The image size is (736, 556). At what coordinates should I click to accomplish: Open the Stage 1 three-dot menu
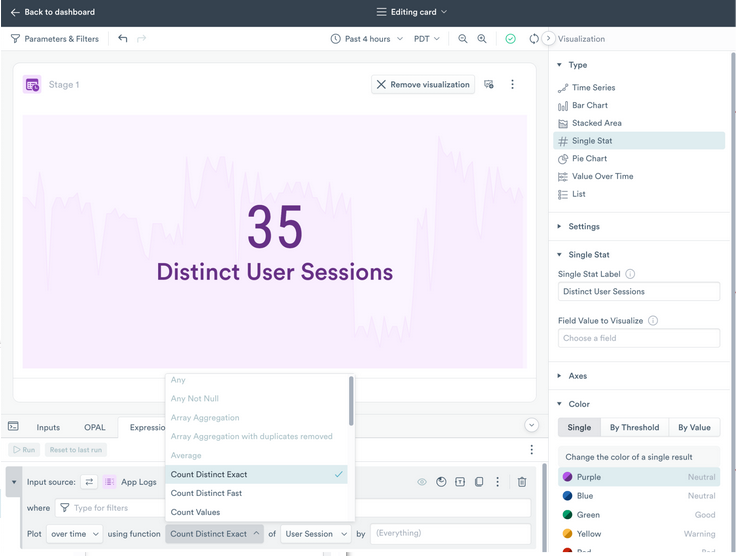tap(513, 85)
